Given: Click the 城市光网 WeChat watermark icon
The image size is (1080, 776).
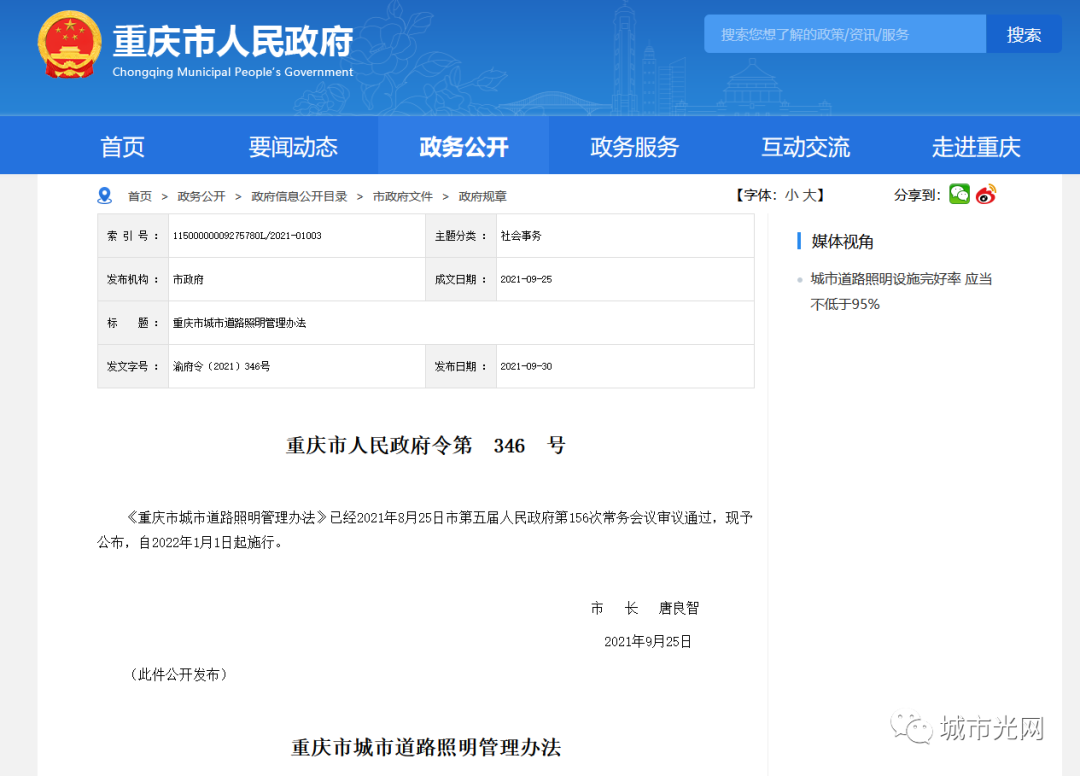Looking at the screenshot, I should 913,728.
